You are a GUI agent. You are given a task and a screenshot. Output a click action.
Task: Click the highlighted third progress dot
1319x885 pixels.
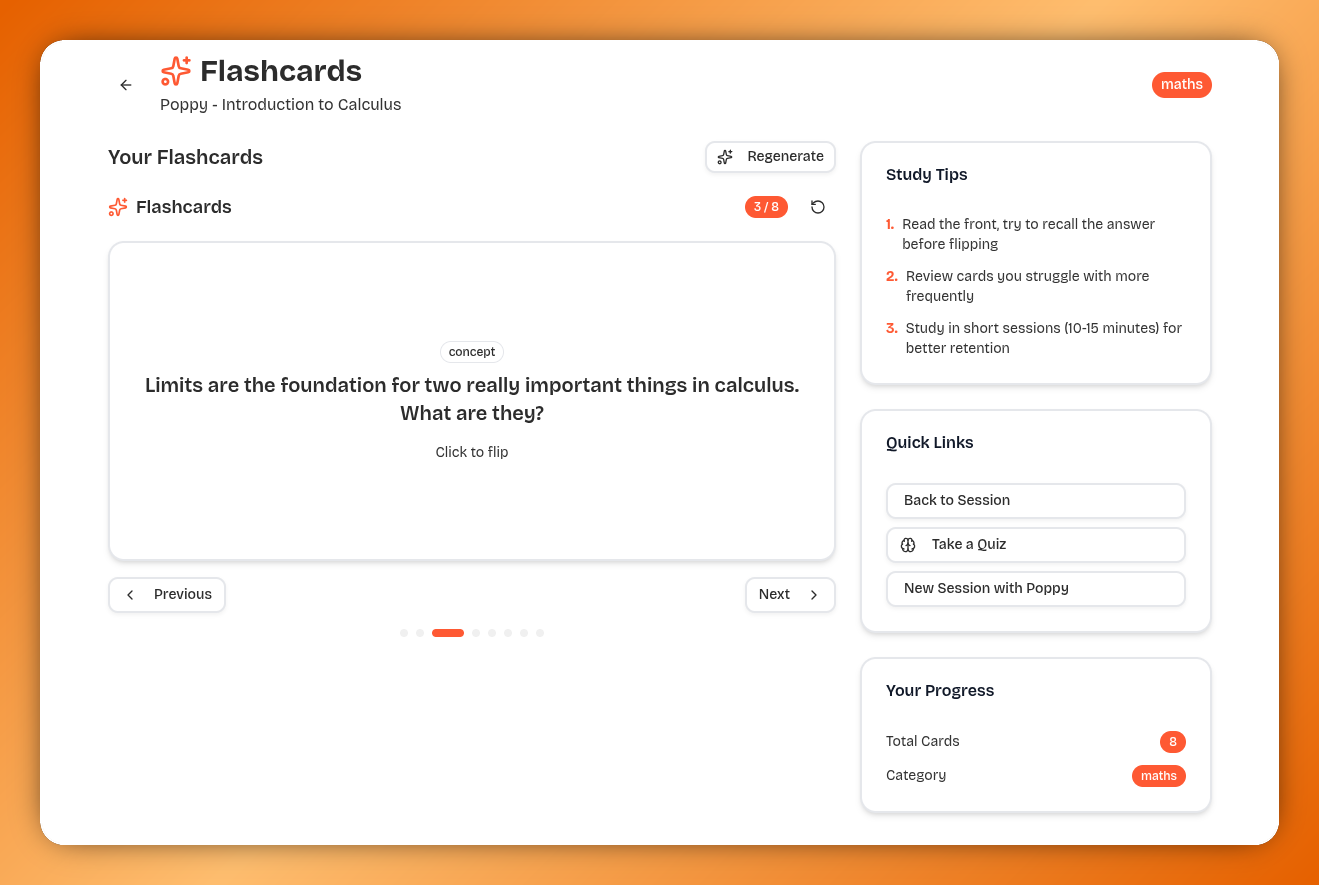pos(447,633)
